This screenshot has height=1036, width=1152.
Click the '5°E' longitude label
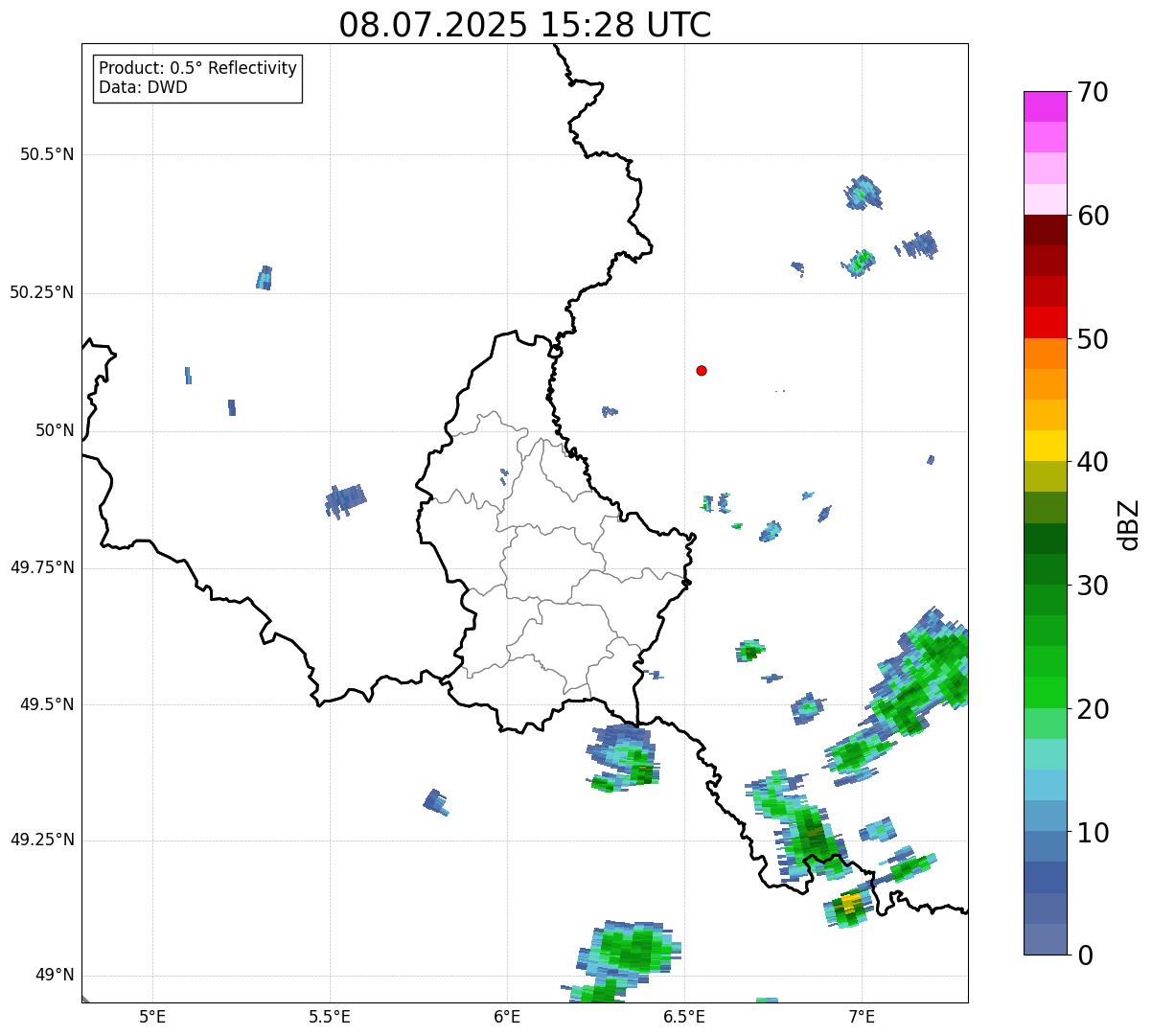pyautogui.click(x=152, y=1016)
